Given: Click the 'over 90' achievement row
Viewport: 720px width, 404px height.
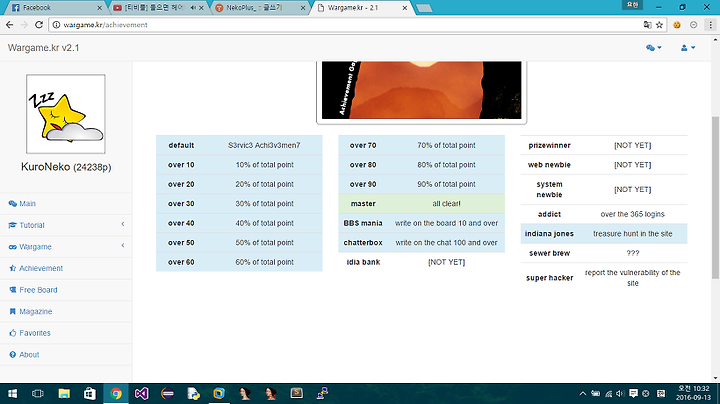Looking at the screenshot, I should click(422, 184).
